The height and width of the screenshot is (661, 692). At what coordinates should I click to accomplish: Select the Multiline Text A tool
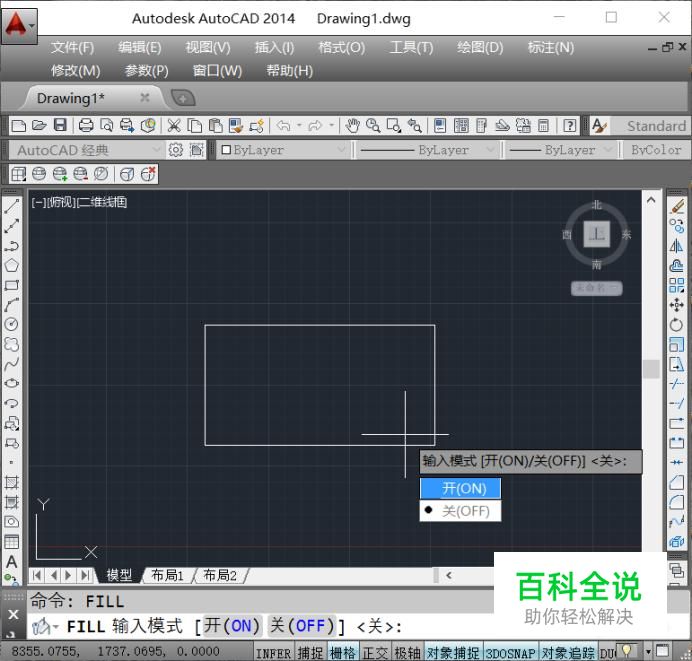(11, 561)
